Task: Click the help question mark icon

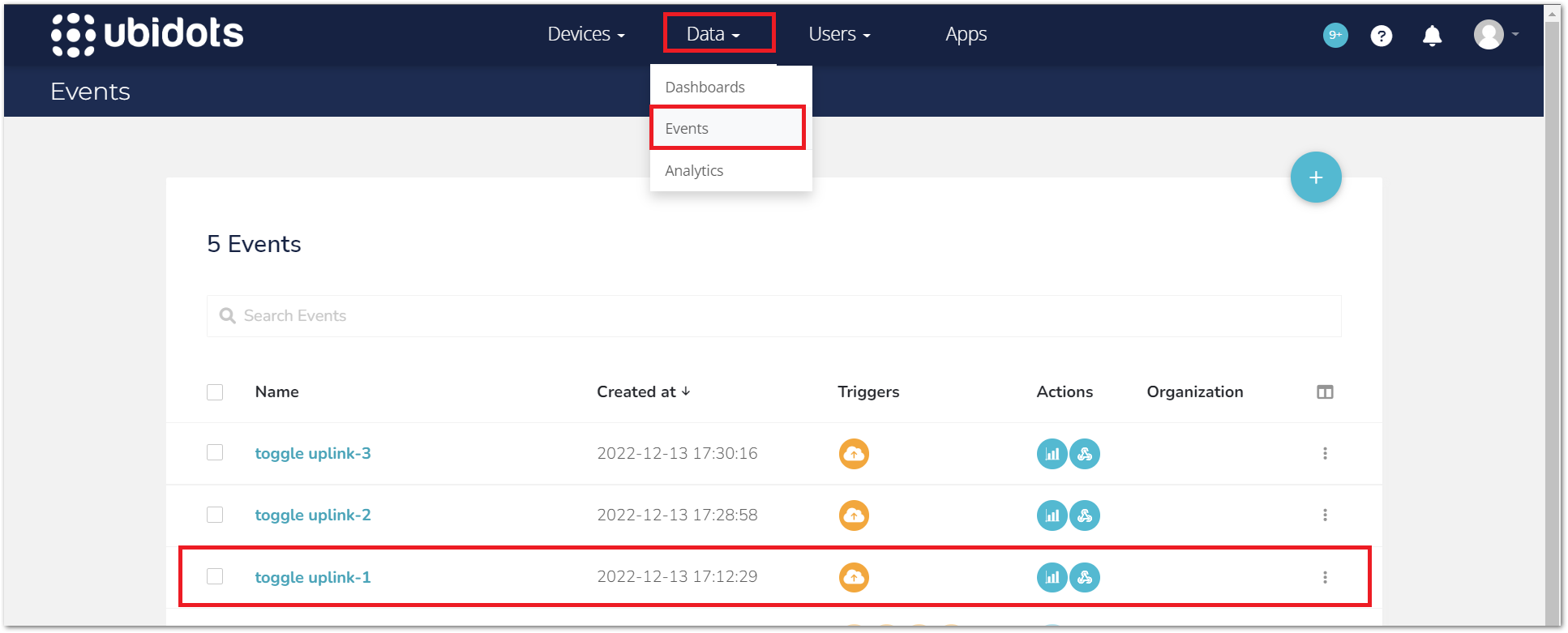Action: click(1381, 36)
